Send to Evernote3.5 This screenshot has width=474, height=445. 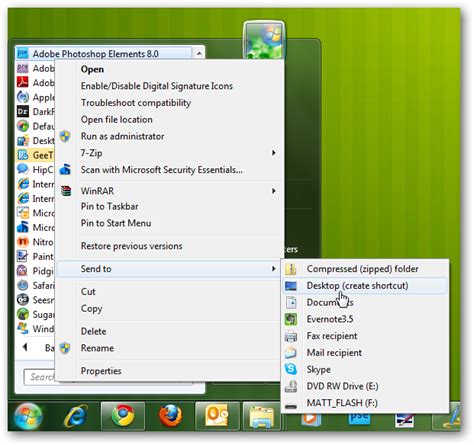click(x=330, y=319)
